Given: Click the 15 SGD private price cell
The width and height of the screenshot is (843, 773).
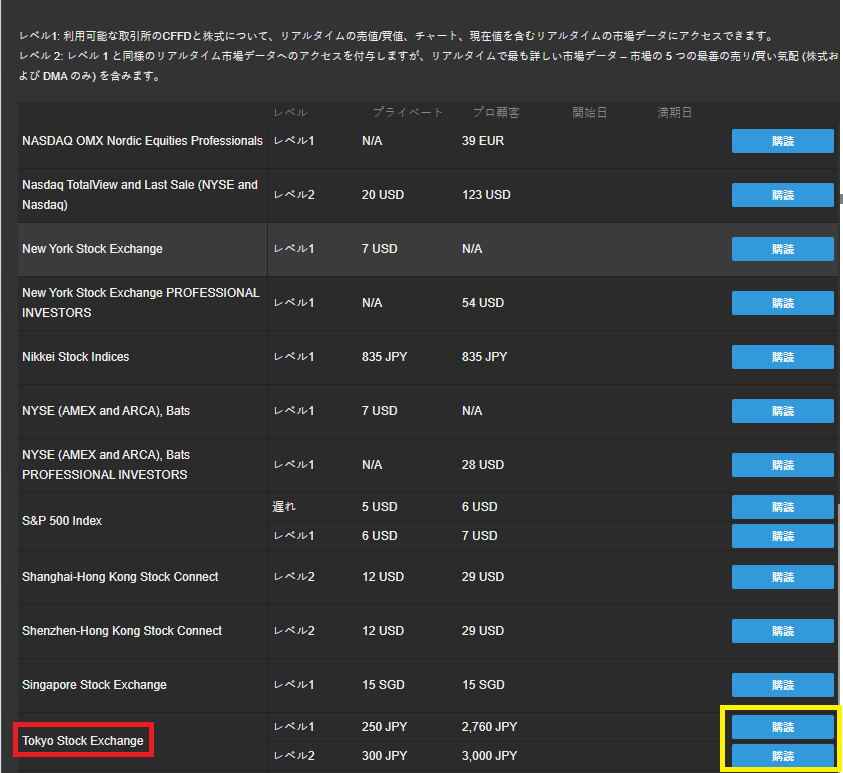Looking at the screenshot, I should point(383,685).
